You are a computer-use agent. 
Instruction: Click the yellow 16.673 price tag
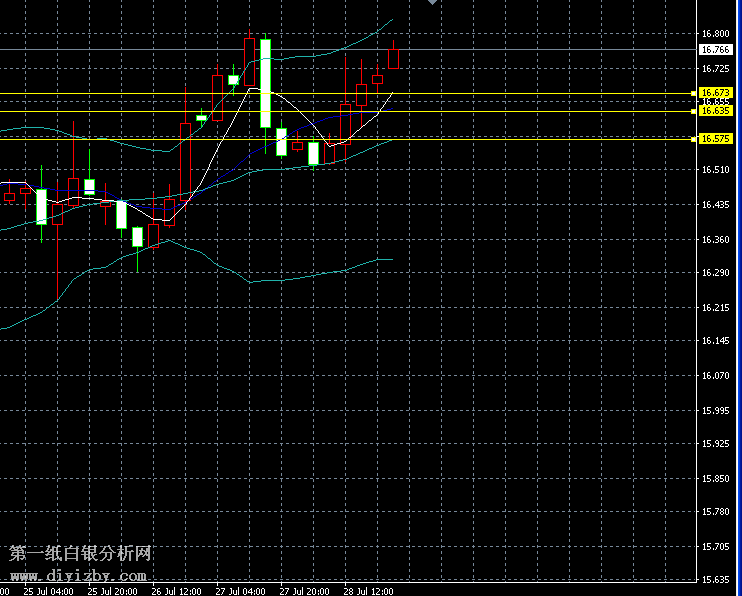pos(717,93)
